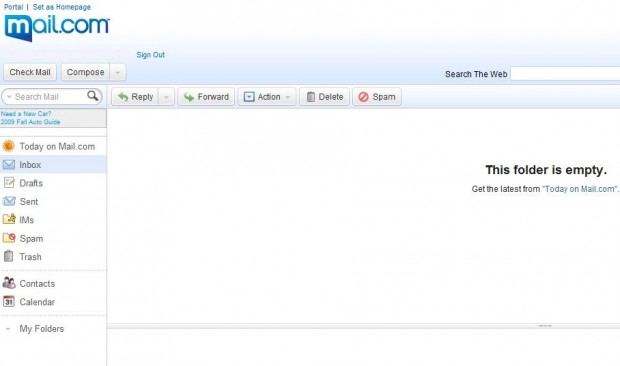The image size is (620, 366).
Task: Click the Sent envelope icon
Action: pyautogui.click(x=9, y=201)
